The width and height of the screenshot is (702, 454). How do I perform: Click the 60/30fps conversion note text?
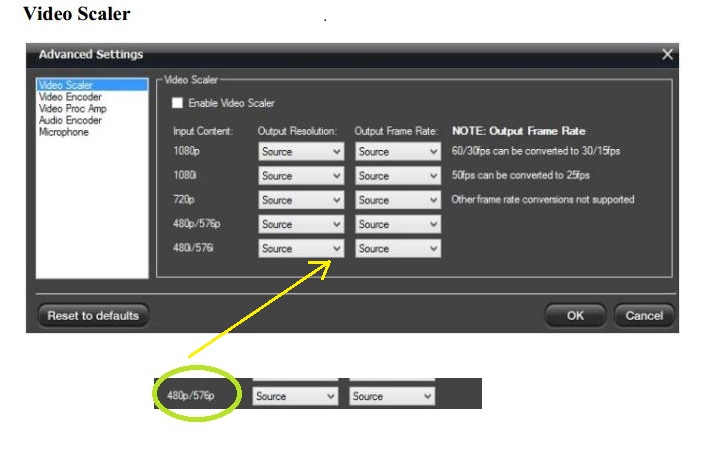(535, 151)
